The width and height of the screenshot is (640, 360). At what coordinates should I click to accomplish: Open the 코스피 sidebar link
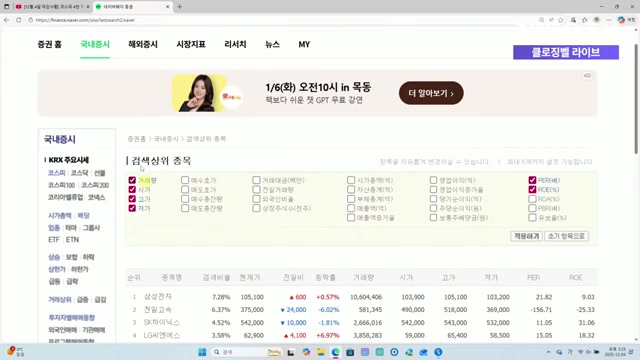[56, 173]
